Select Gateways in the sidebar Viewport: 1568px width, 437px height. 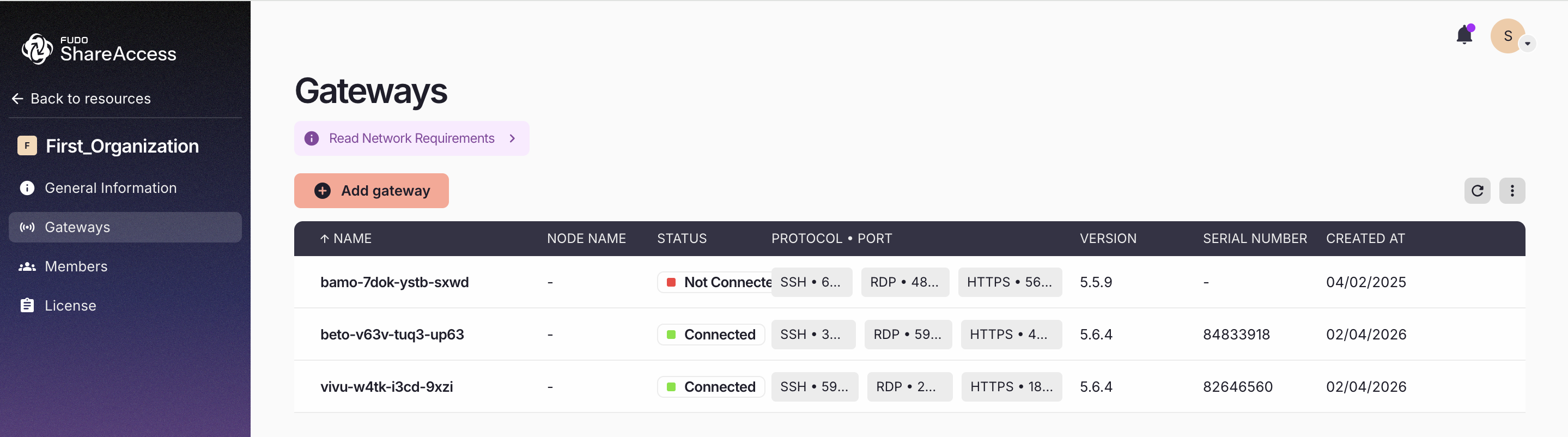pyautogui.click(x=77, y=227)
